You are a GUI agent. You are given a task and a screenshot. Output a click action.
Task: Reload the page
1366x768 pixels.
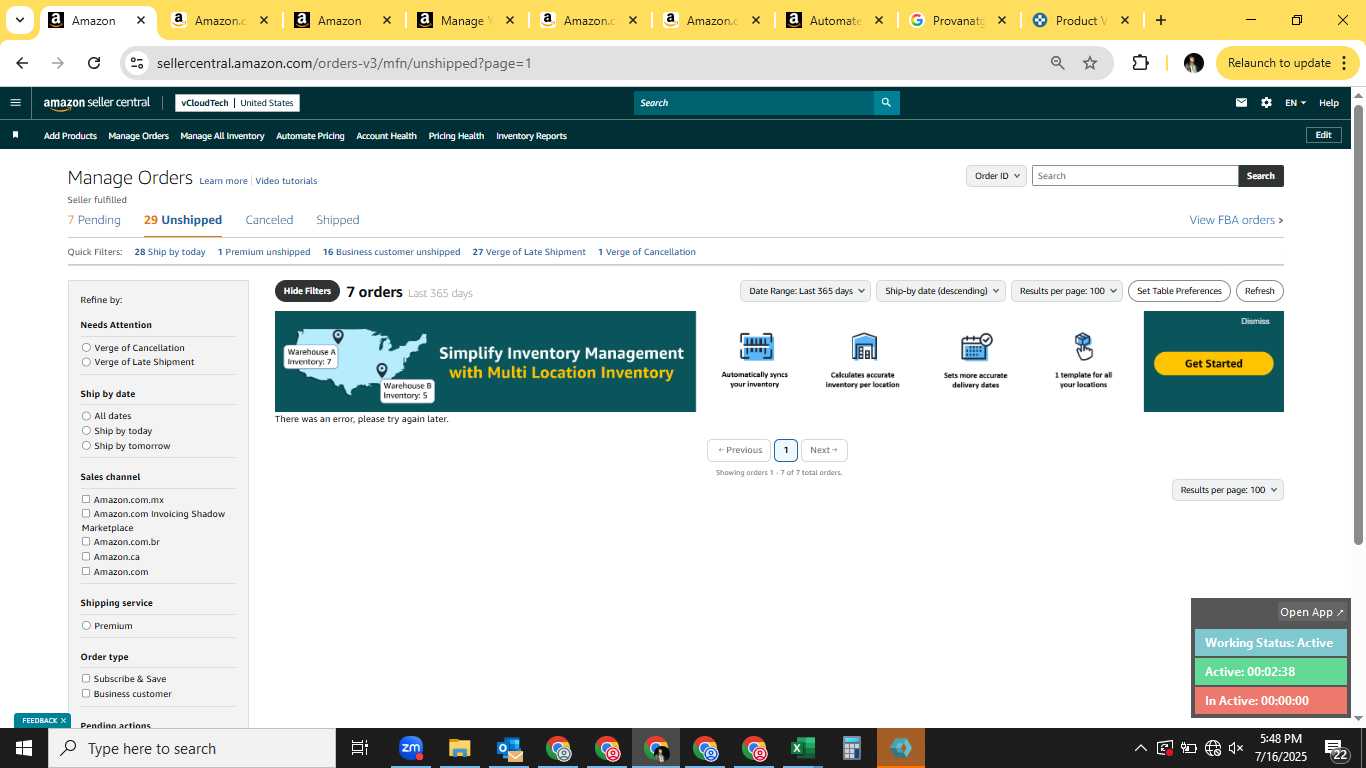pos(94,63)
